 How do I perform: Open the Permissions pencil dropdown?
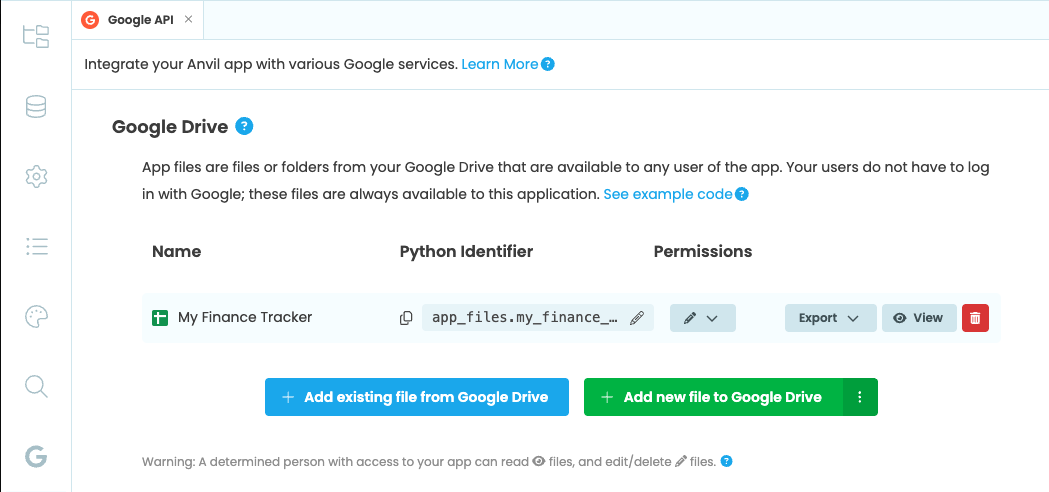(702, 318)
